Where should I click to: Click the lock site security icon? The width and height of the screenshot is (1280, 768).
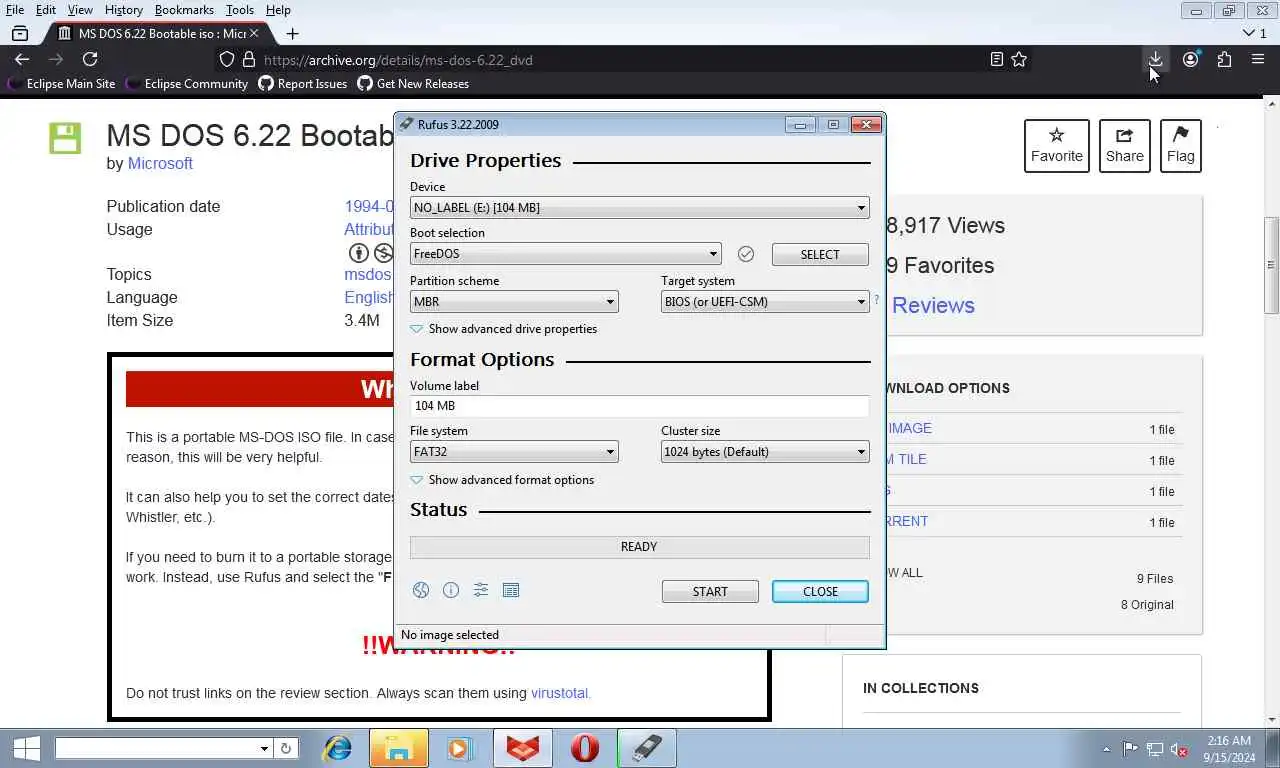(x=250, y=59)
